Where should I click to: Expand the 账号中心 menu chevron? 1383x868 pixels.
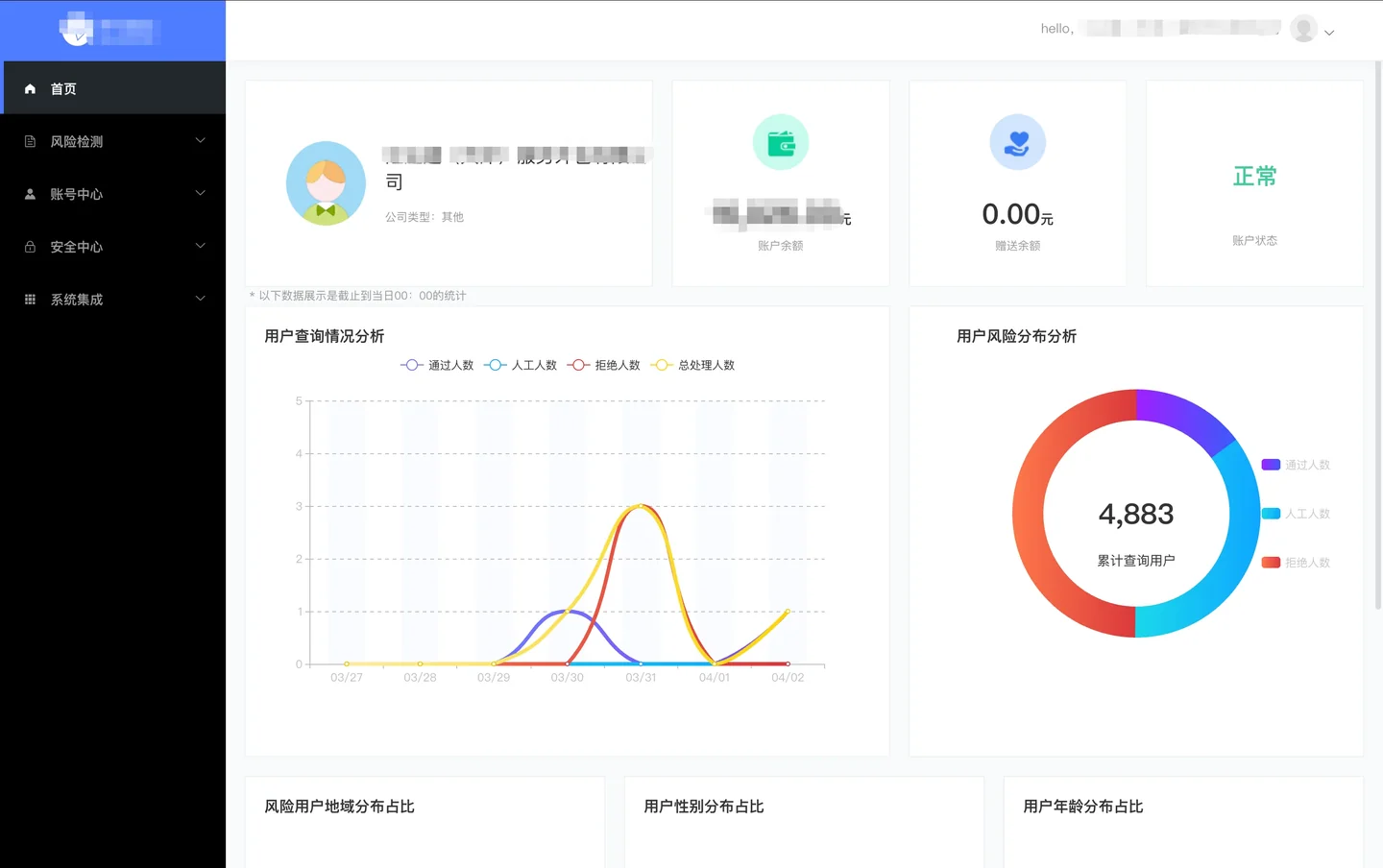coord(200,193)
